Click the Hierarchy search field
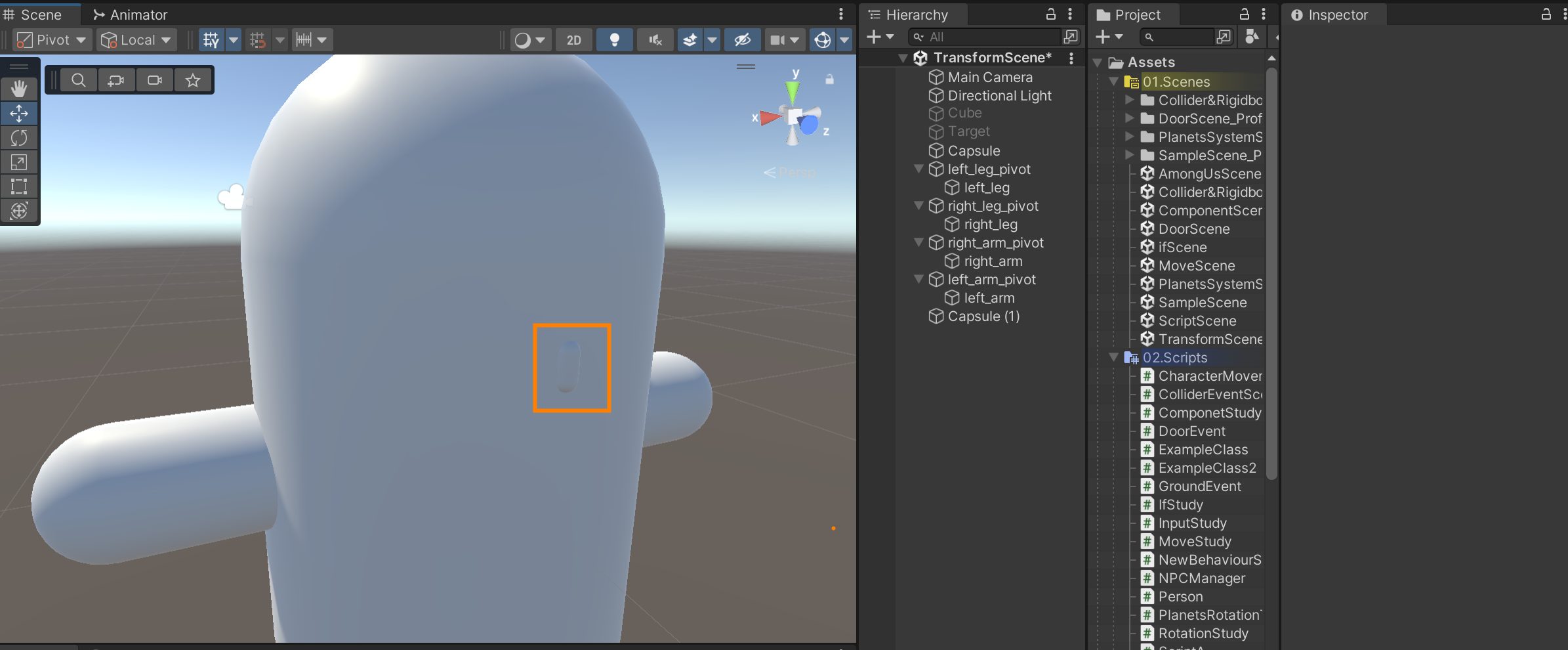The height and width of the screenshot is (650, 1568). click(x=984, y=37)
